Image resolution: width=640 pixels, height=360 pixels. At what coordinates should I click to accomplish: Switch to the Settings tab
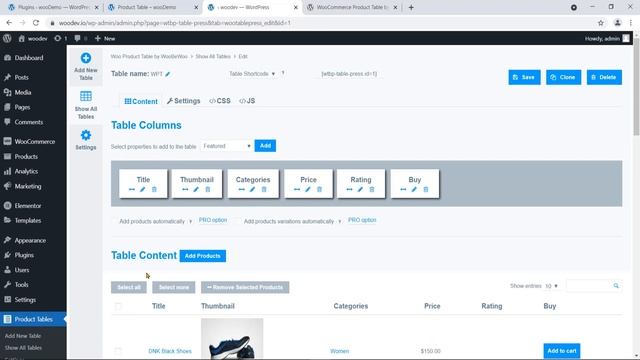click(184, 101)
